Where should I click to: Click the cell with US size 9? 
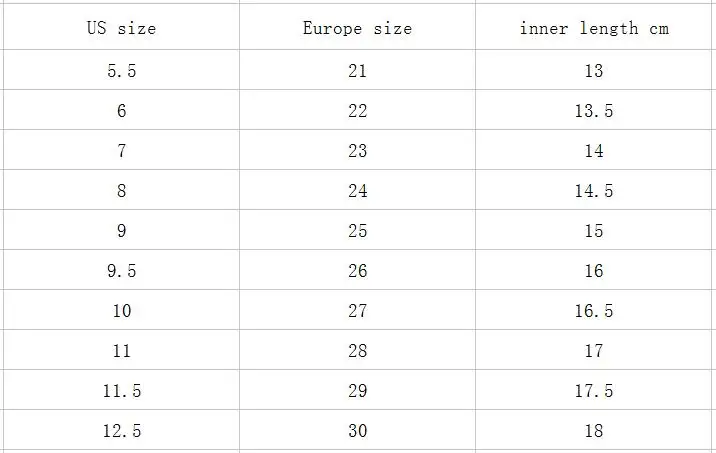tap(121, 230)
